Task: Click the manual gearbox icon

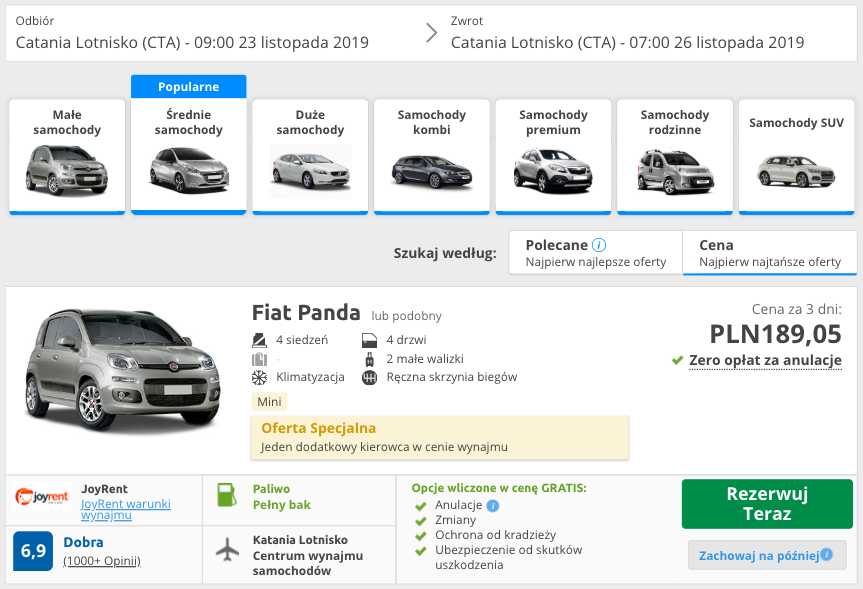Action: [369, 378]
